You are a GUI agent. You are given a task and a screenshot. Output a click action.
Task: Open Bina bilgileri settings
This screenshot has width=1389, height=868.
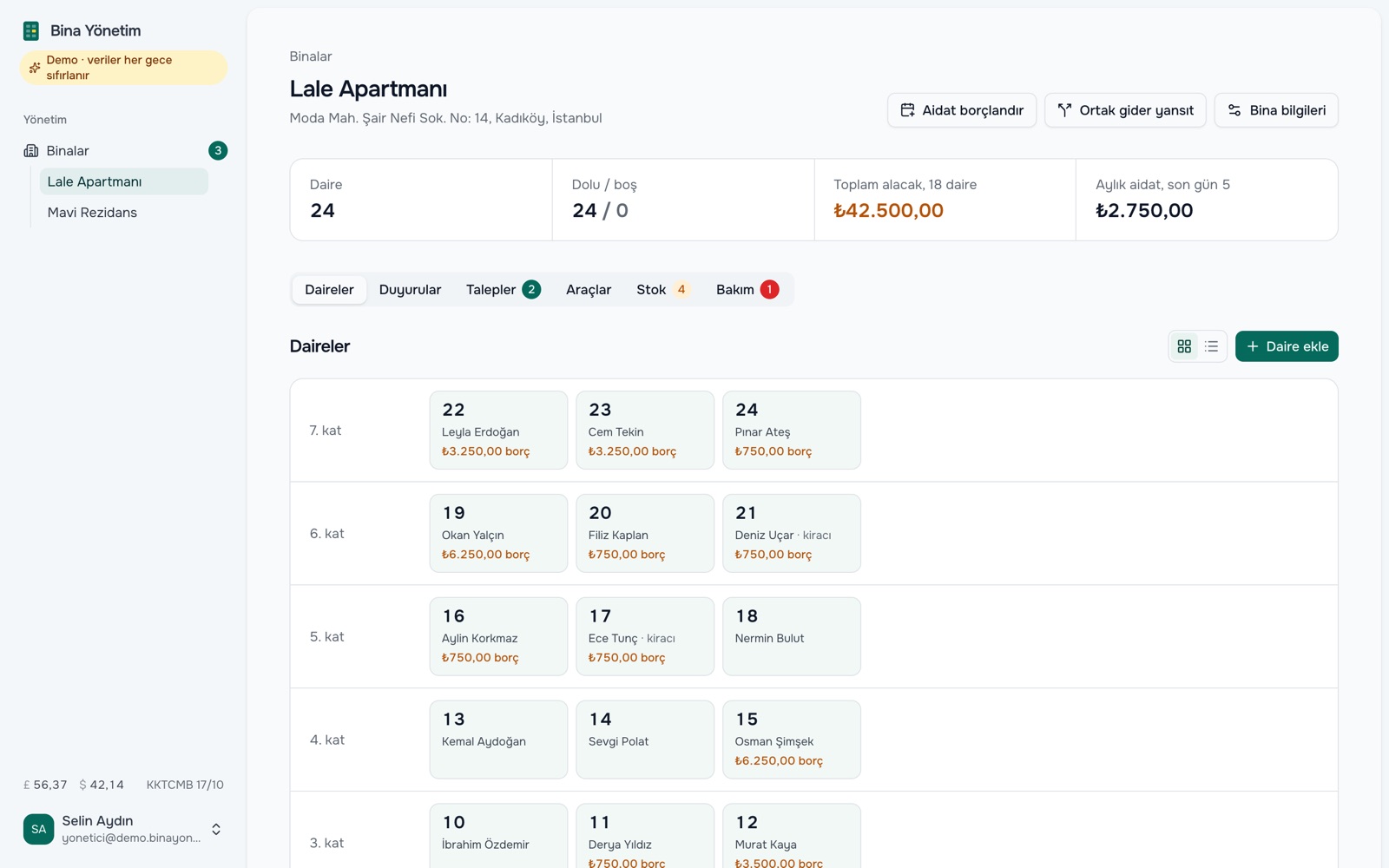coord(1276,110)
